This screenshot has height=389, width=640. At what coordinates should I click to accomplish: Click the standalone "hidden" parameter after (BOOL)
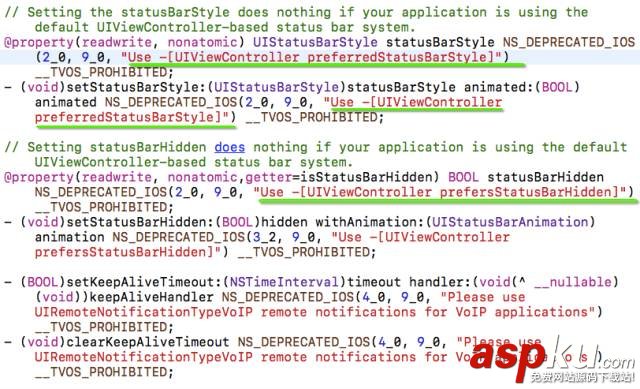pyautogui.click(x=284, y=222)
